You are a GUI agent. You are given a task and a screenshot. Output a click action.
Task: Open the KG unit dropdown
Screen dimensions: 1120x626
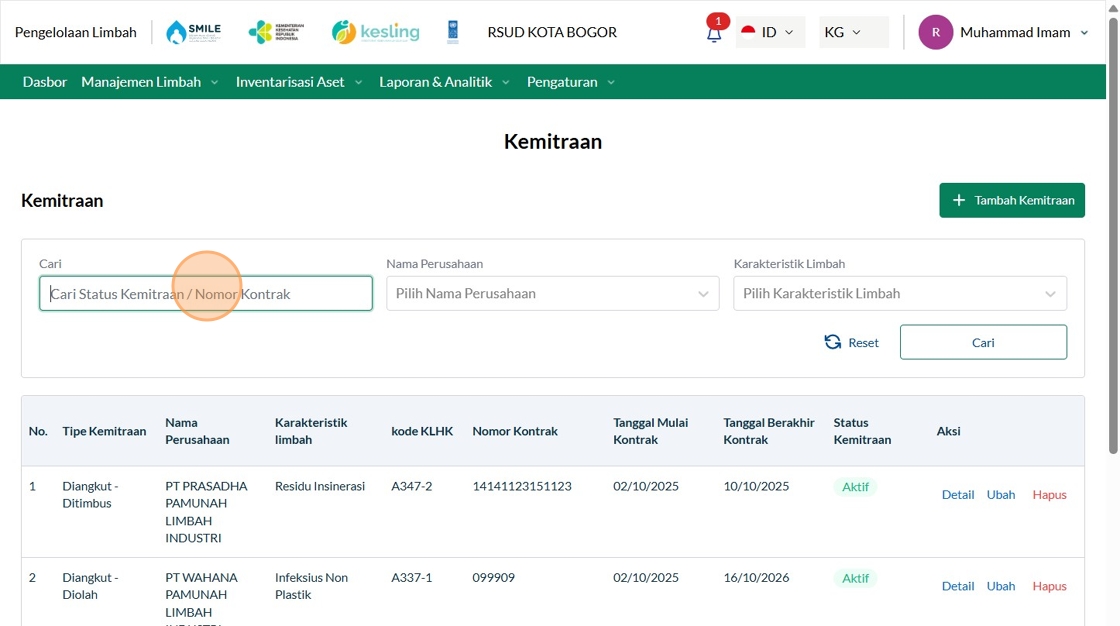854,32
